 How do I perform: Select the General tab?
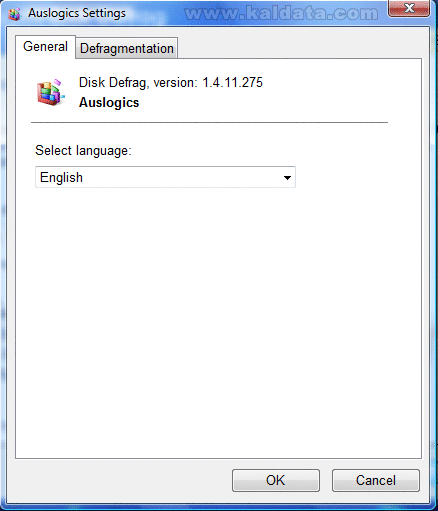coord(45,47)
